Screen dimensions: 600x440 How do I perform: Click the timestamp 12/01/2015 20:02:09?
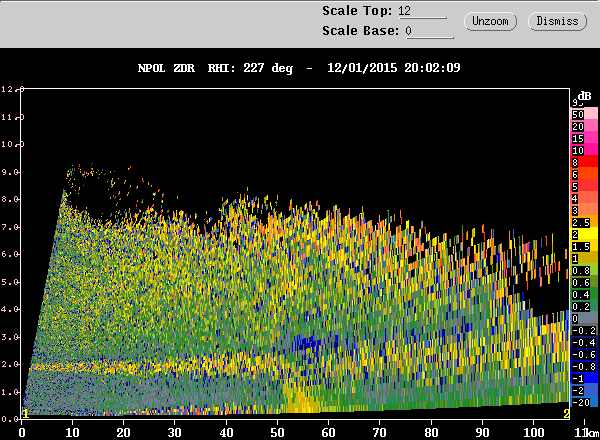coord(394,68)
